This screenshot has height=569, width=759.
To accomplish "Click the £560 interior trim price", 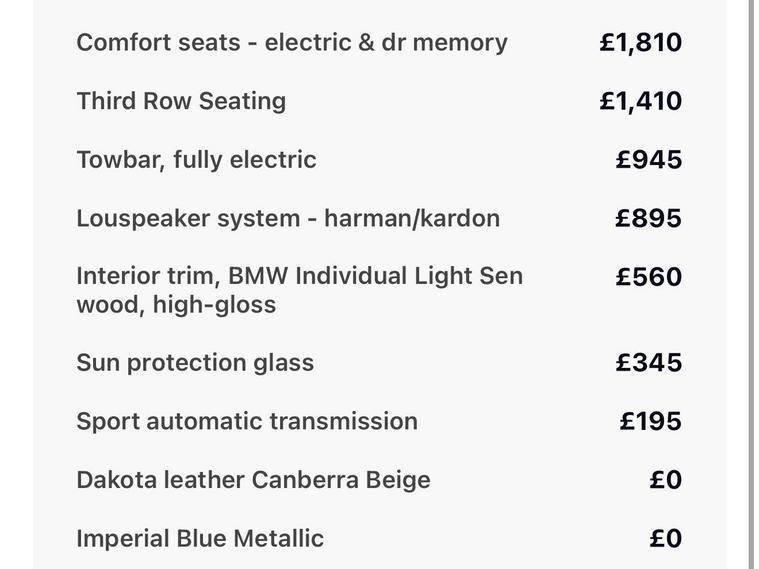I will point(648,277).
